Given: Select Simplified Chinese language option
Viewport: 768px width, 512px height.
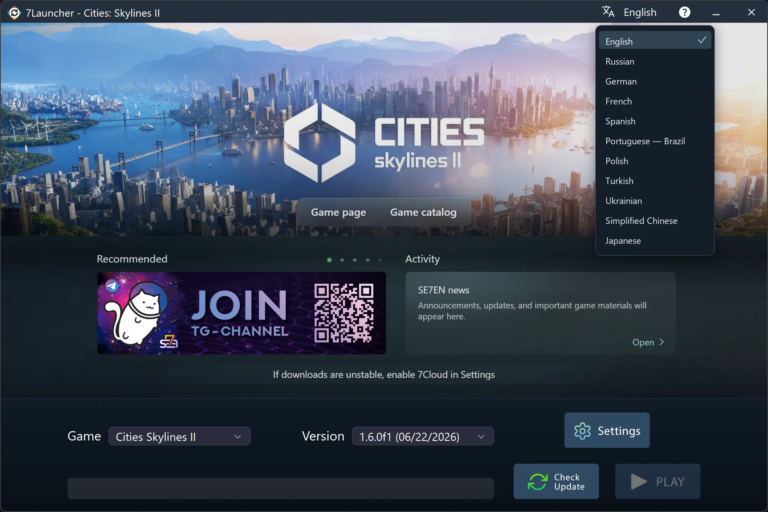Looking at the screenshot, I should [655, 220].
